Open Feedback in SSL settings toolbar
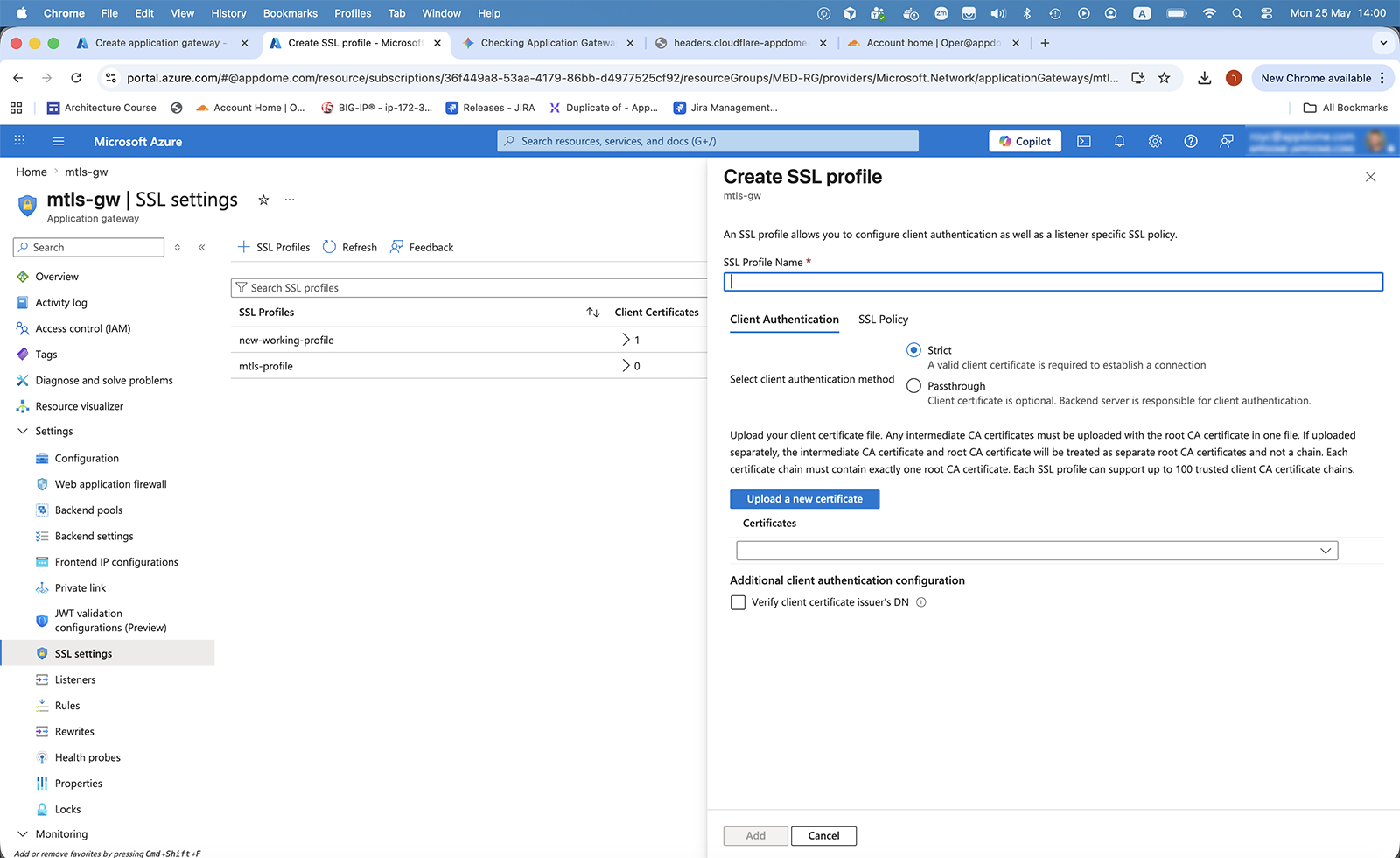Screen dimensions: 1400x858 [422, 248]
